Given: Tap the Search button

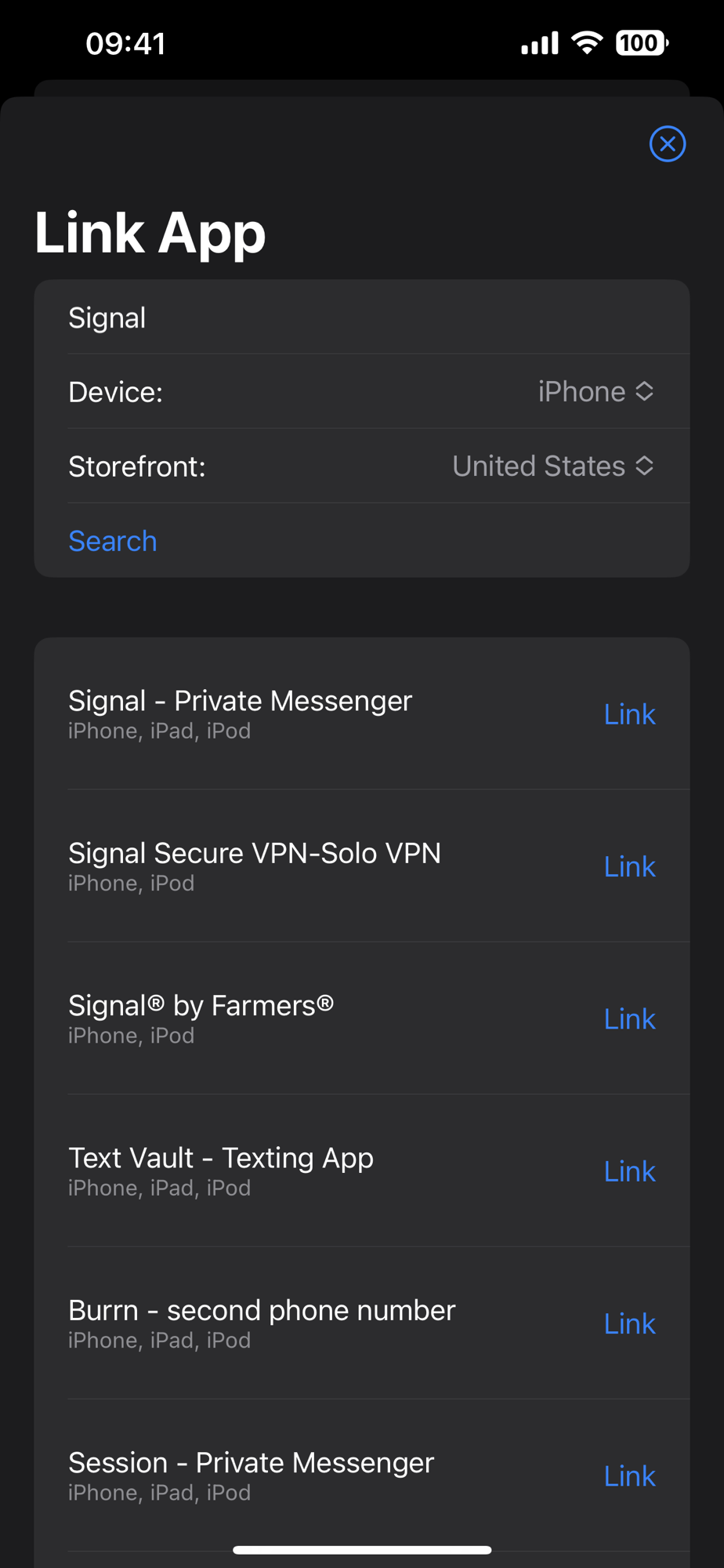Looking at the screenshot, I should [113, 541].
